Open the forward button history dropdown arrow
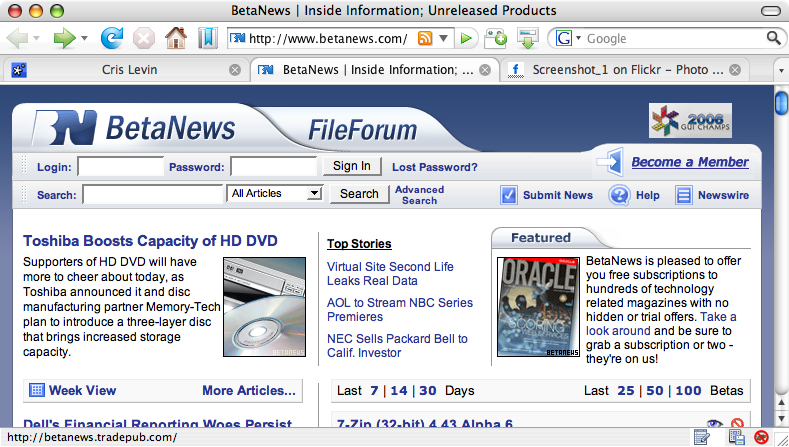789x447 pixels. click(x=84, y=38)
